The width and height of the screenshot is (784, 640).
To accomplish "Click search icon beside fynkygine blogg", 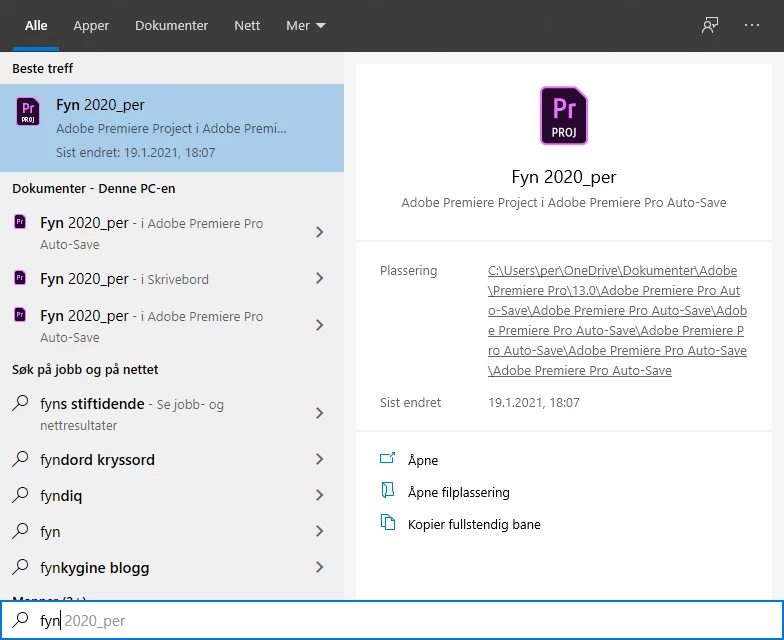I will tap(20, 566).
